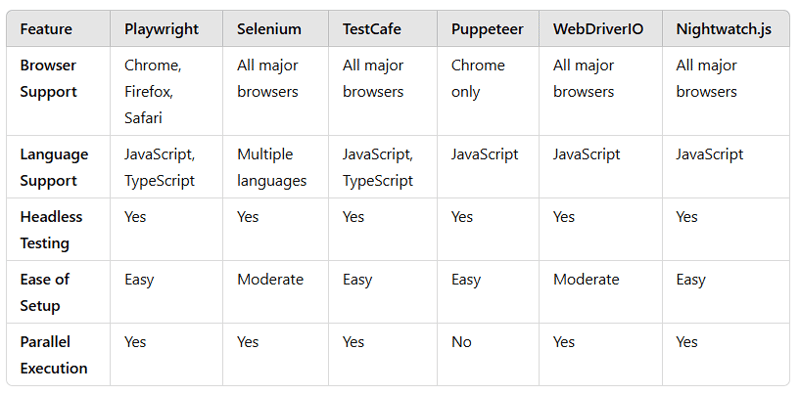Image resolution: width=800 pixels, height=394 pixels.
Task: Select the 'Chrome, Firefox, Safari' Playwright cell
Action: (x=153, y=91)
